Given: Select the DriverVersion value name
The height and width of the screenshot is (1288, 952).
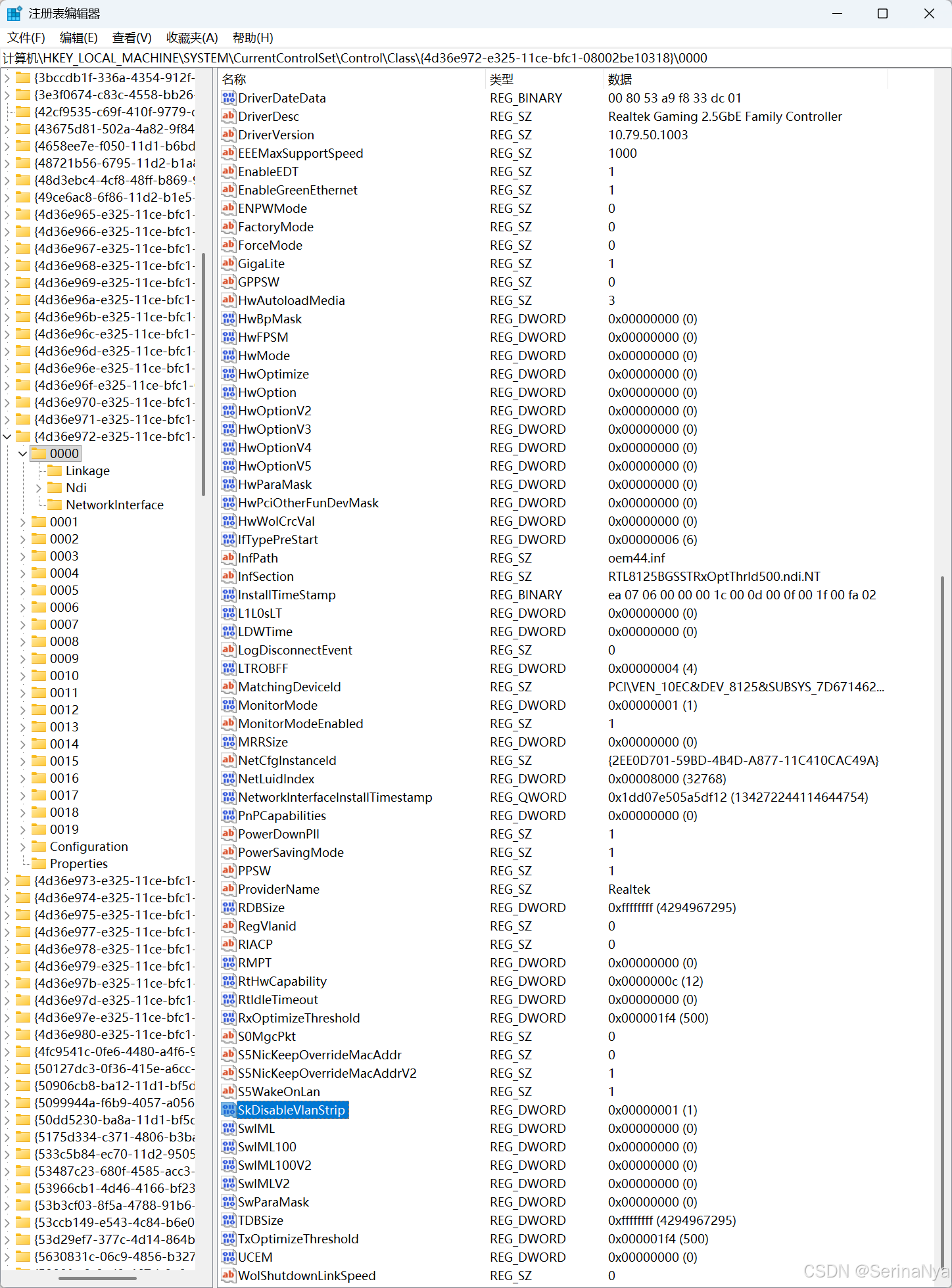Looking at the screenshot, I should pos(276,135).
